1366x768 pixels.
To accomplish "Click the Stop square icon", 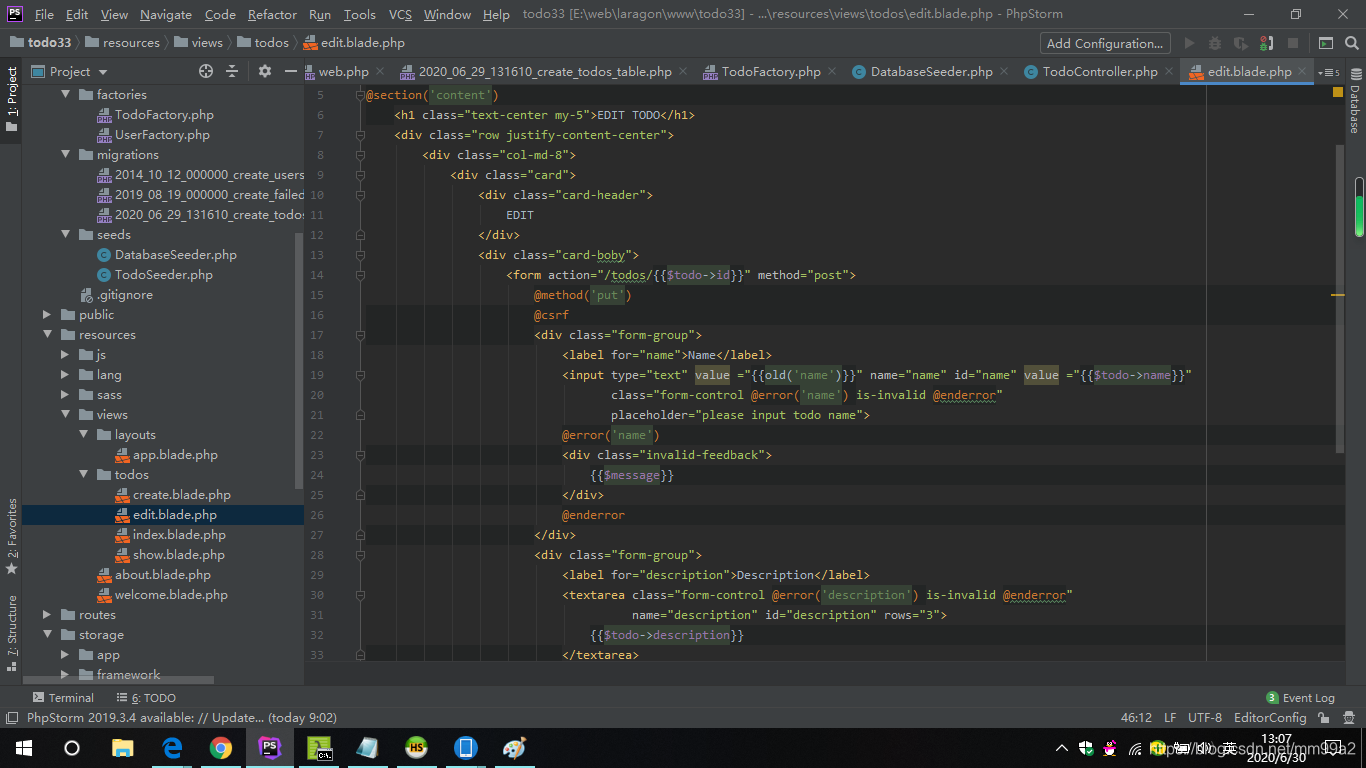I will (1293, 43).
